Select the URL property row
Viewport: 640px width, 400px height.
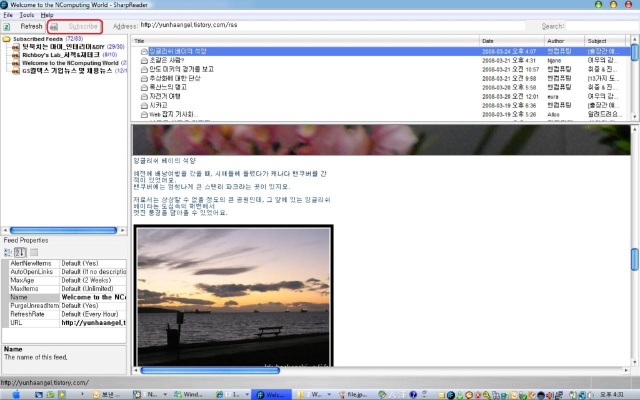[64, 323]
